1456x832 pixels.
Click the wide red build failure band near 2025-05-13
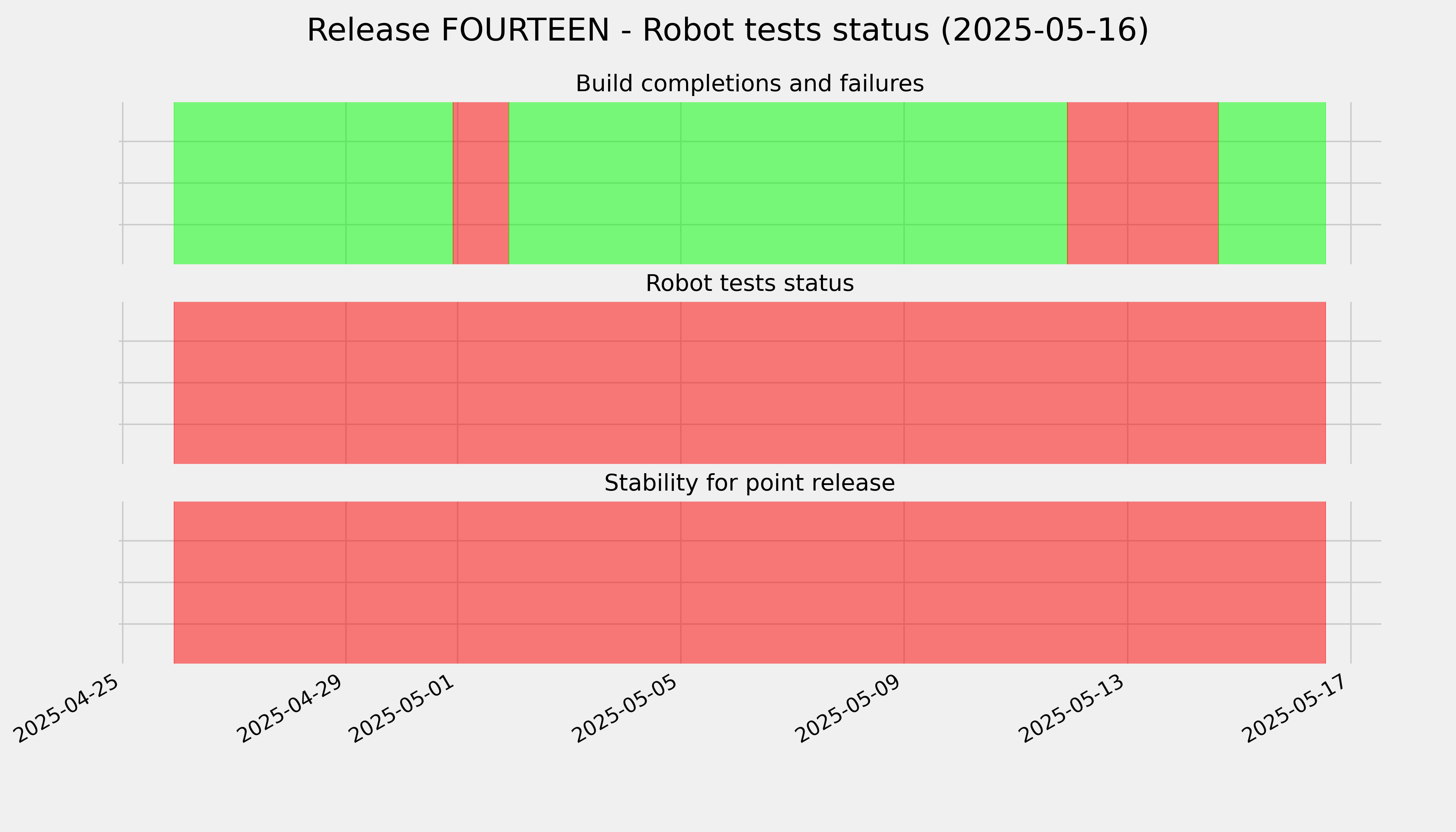[1143, 183]
